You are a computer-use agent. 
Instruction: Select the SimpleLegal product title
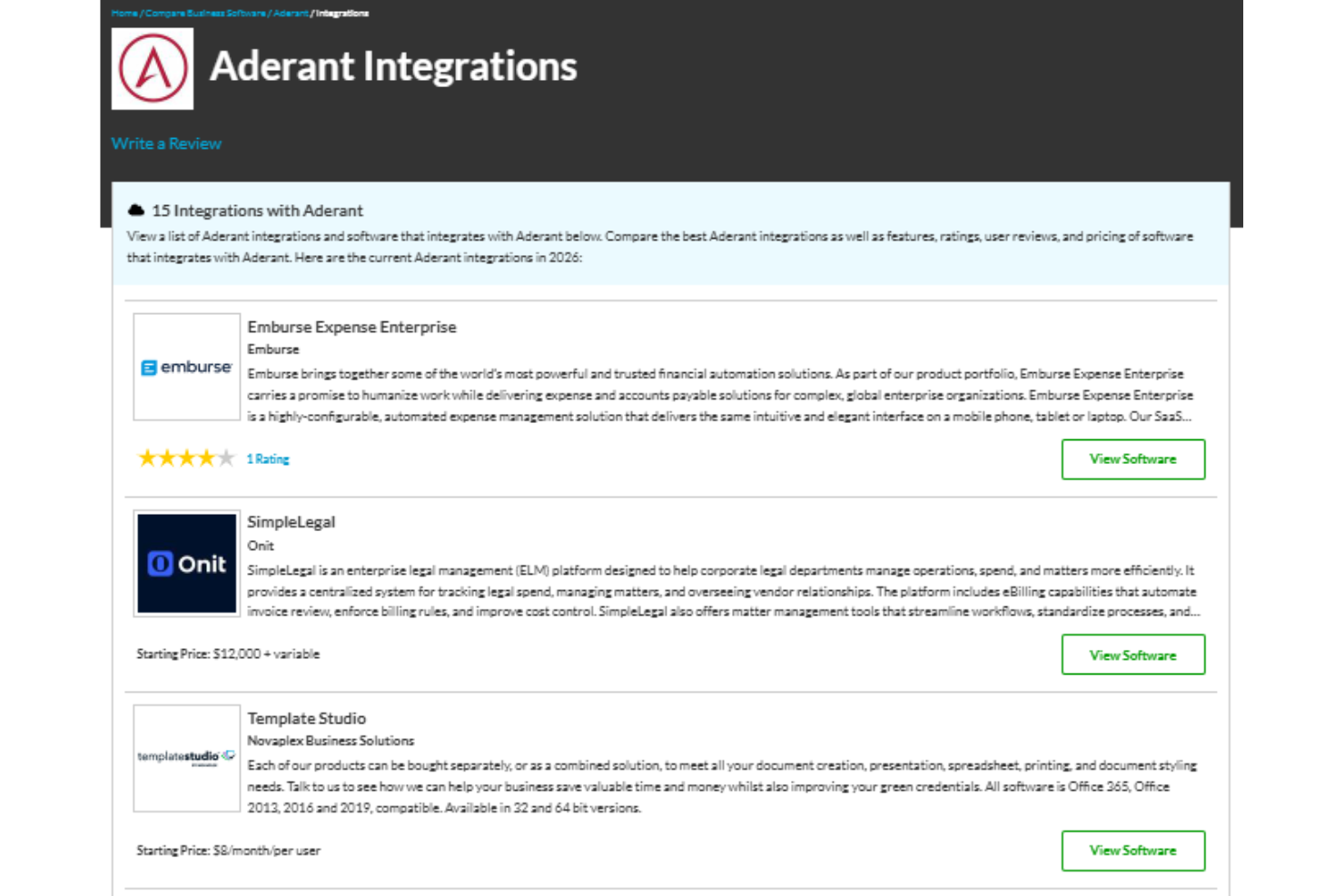click(291, 522)
